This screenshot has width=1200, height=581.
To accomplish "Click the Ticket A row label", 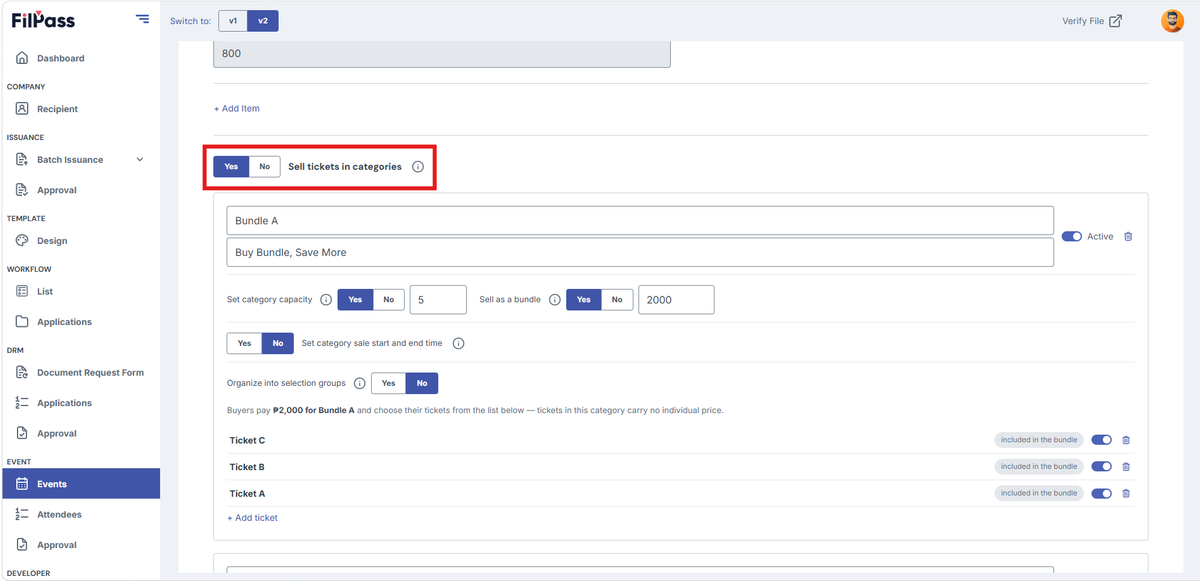I will pos(247,493).
